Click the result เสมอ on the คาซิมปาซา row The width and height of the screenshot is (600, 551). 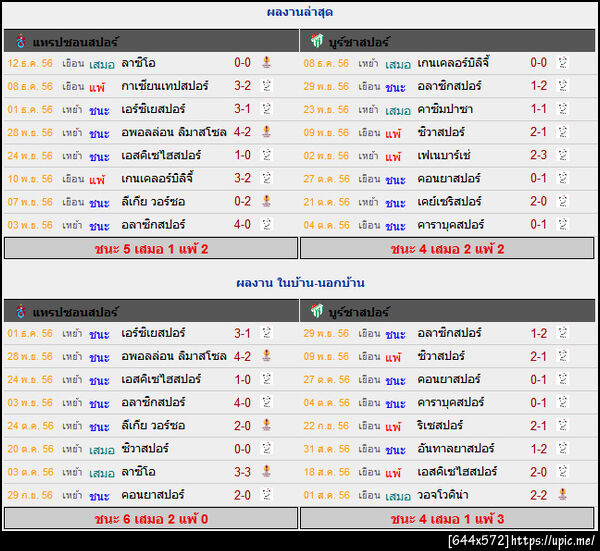click(398, 110)
